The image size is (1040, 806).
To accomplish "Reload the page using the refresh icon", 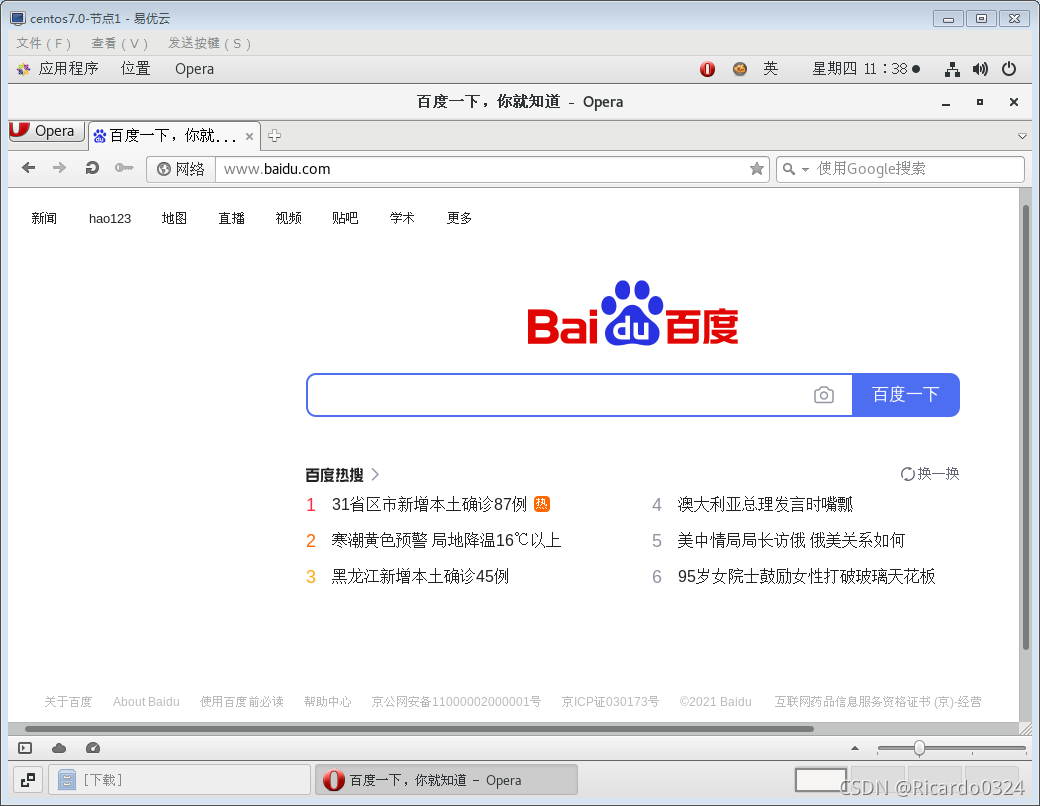I will coord(92,168).
